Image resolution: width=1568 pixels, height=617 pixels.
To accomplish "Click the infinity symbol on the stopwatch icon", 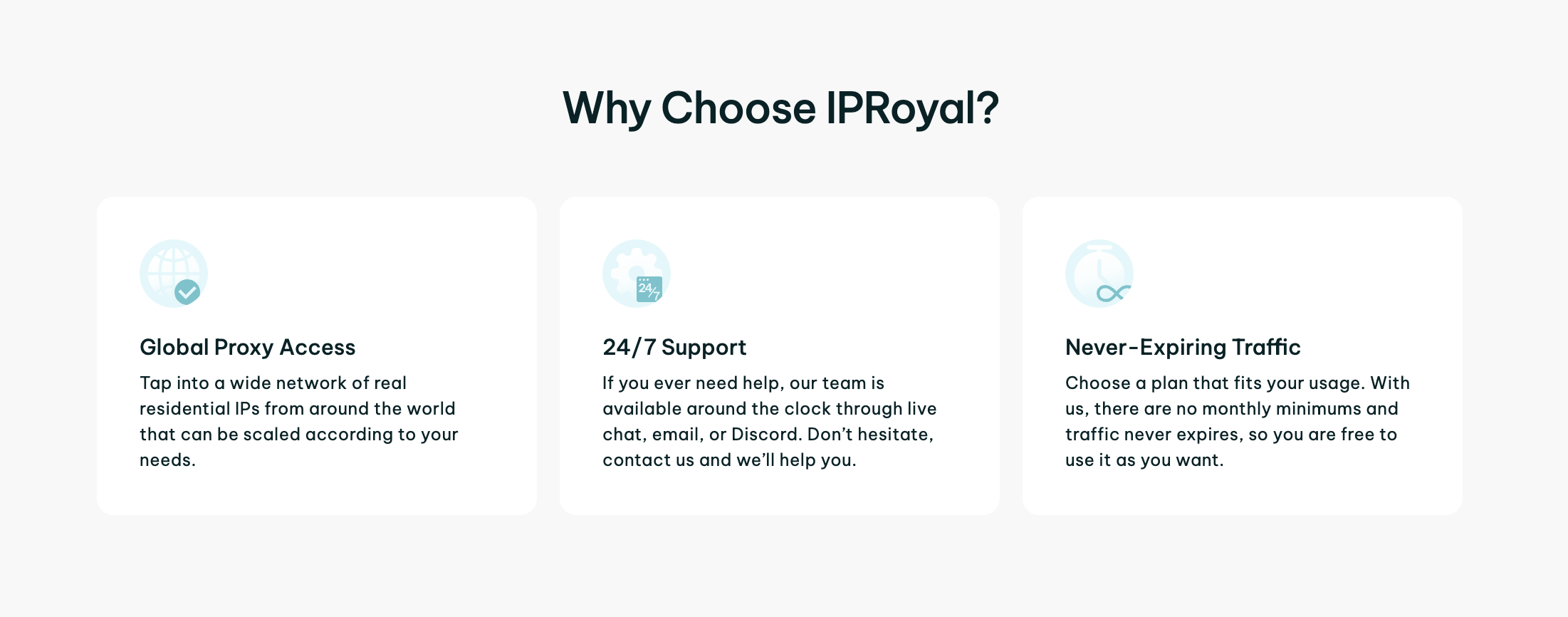I will pos(1113,293).
